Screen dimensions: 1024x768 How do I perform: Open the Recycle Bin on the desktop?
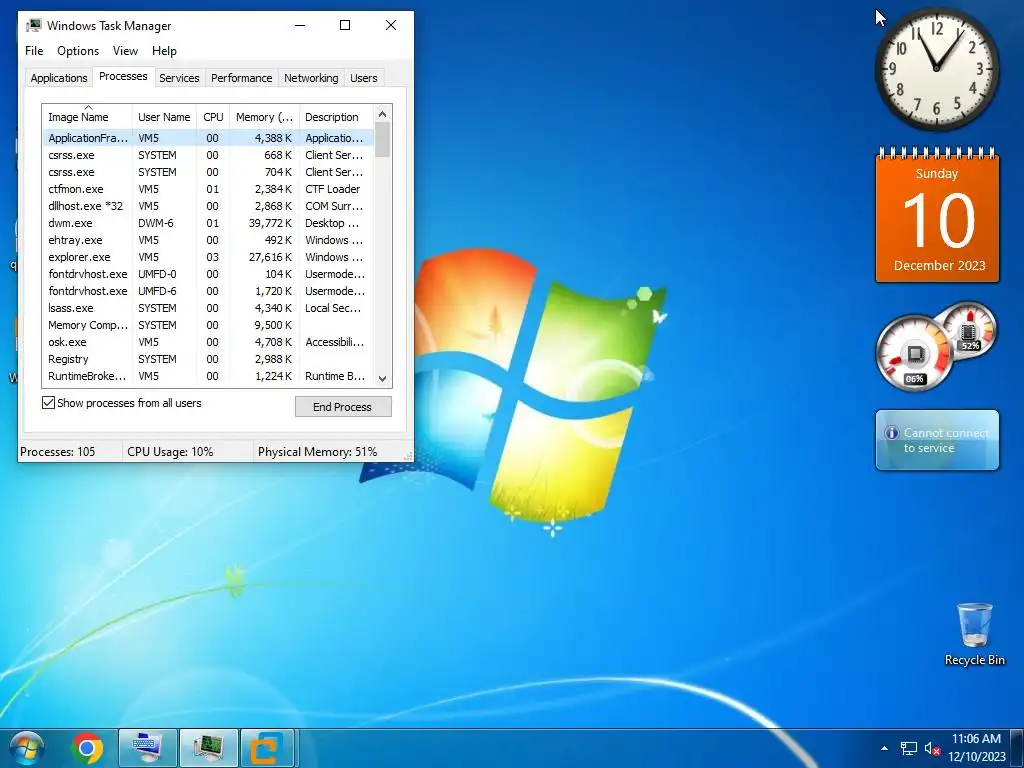(x=974, y=634)
